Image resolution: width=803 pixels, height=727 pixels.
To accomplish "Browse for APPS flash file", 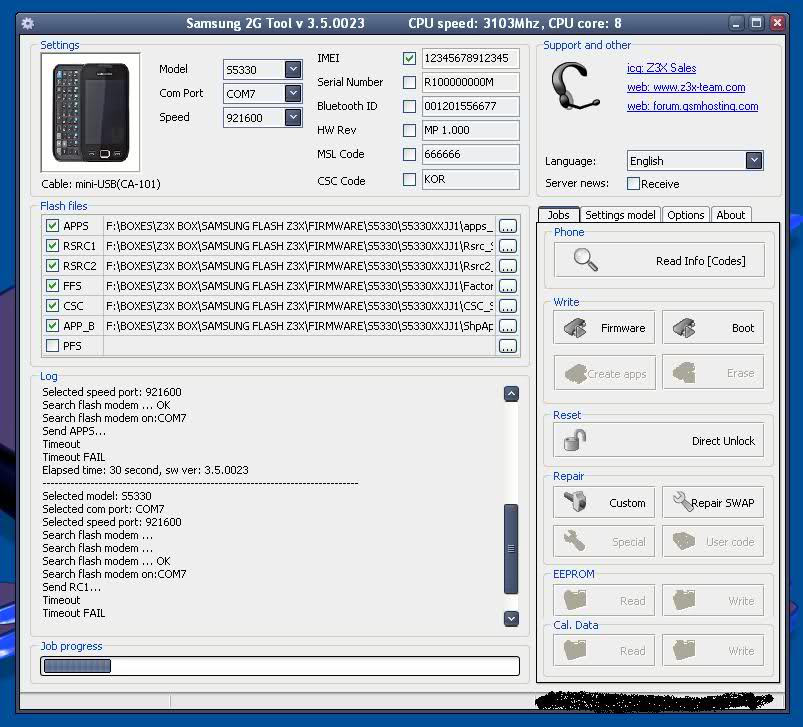I will point(508,226).
